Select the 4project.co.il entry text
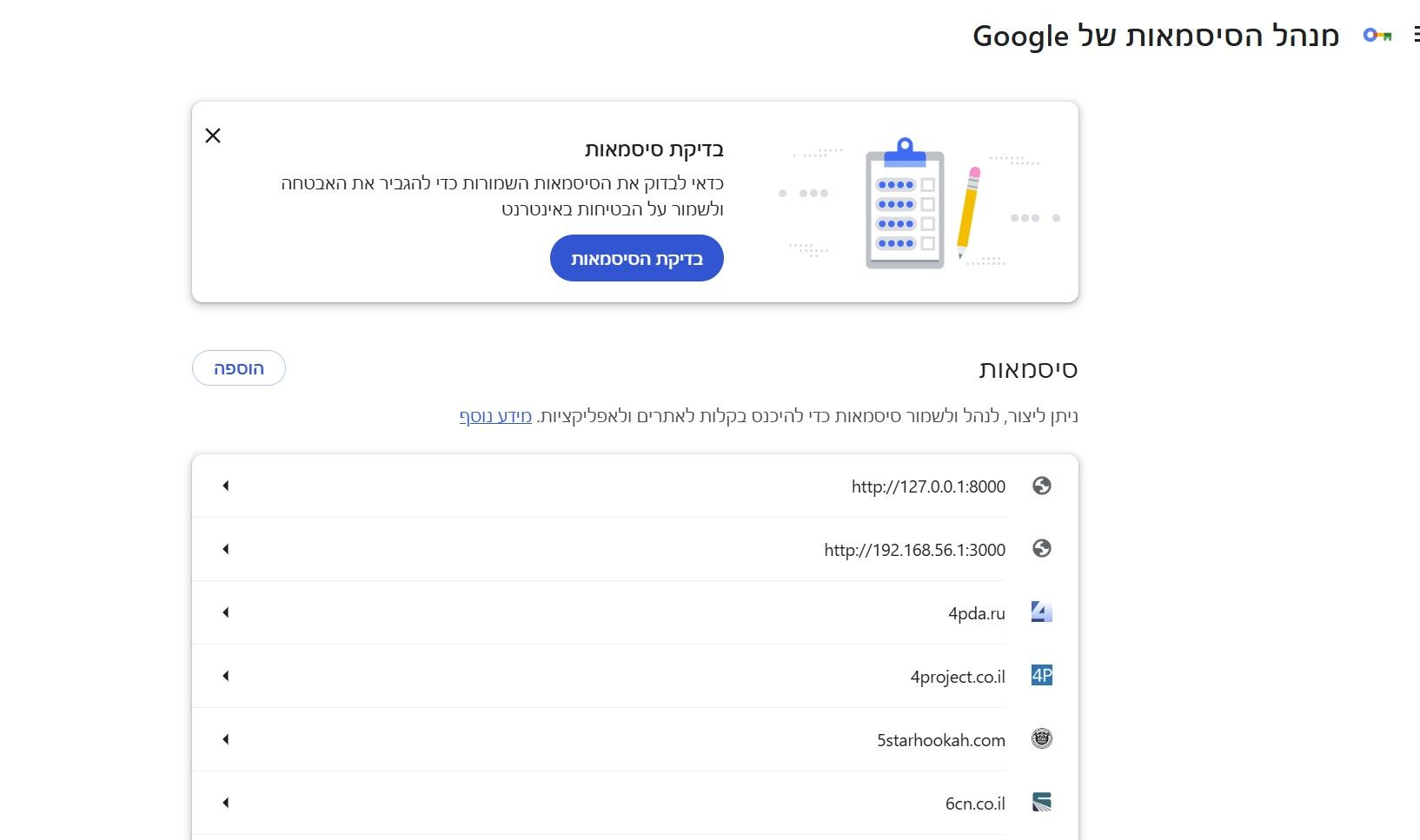The height and width of the screenshot is (840, 1420). tap(958, 677)
